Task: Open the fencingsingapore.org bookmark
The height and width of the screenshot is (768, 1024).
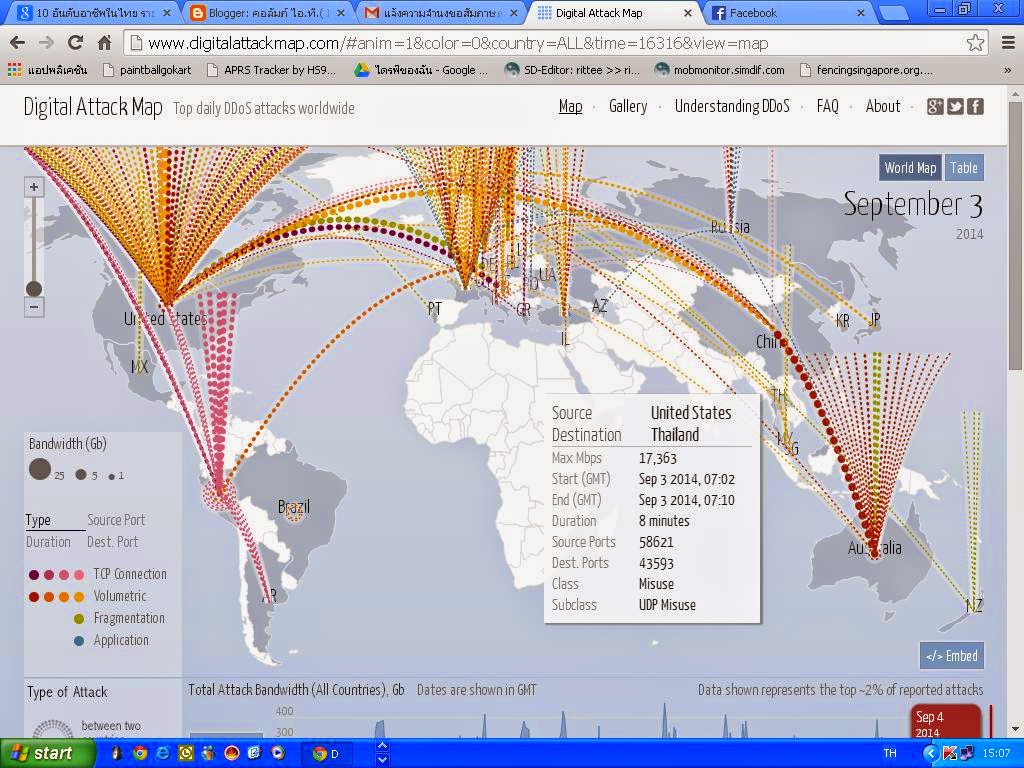Action: pos(867,69)
